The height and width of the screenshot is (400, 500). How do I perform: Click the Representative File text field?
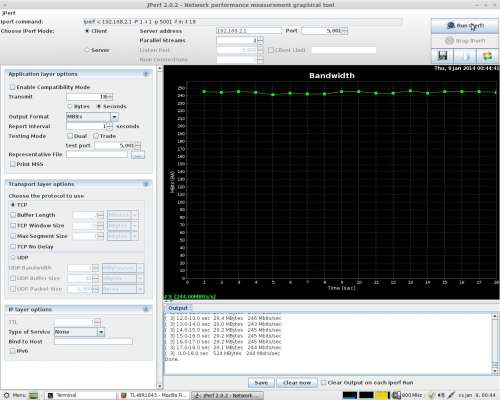[x=97, y=154]
